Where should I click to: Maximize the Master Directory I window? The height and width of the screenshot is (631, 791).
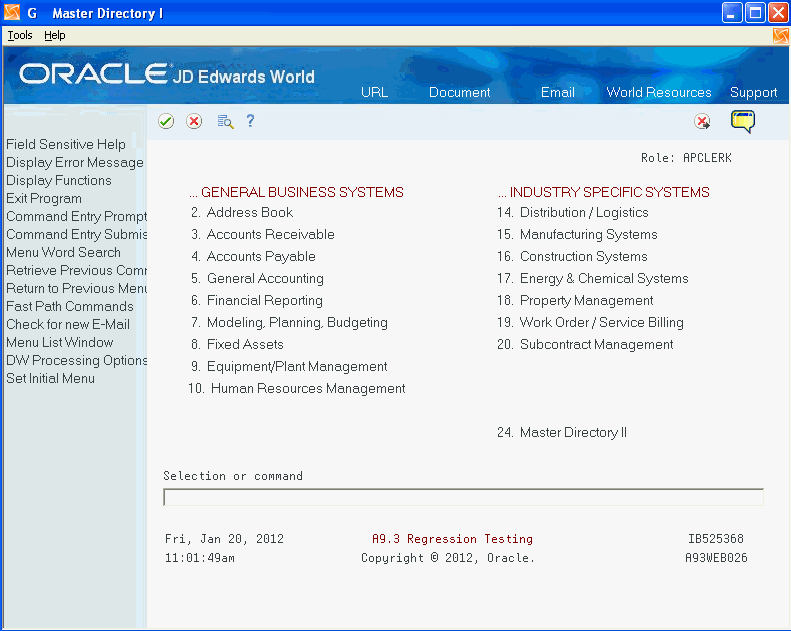(755, 13)
